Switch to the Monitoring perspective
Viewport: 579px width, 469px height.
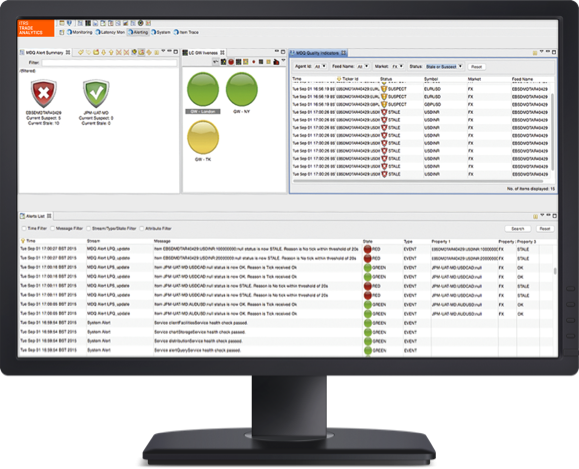pyautogui.click(x=79, y=32)
